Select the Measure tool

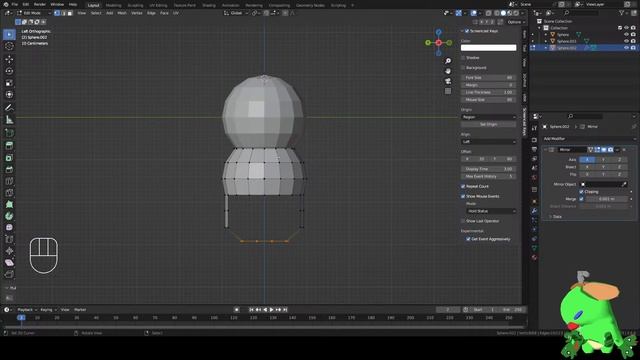click(x=9, y=120)
